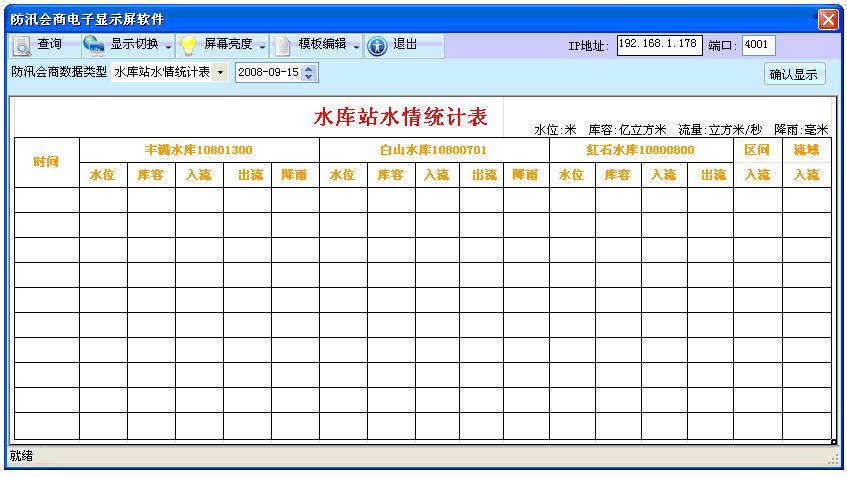
Task: Click the 查询 magnifier icon
Action: (23, 46)
